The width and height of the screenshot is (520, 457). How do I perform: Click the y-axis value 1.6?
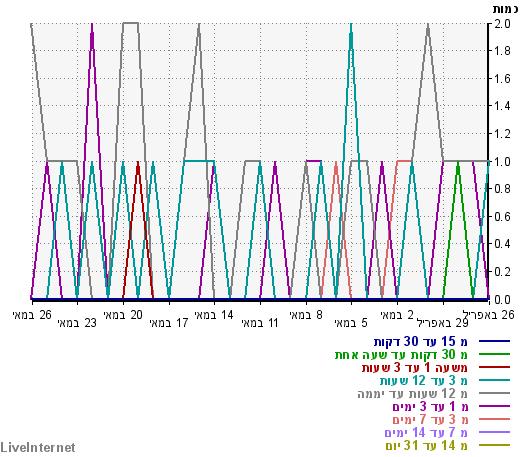pyautogui.click(x=502, y=79)
